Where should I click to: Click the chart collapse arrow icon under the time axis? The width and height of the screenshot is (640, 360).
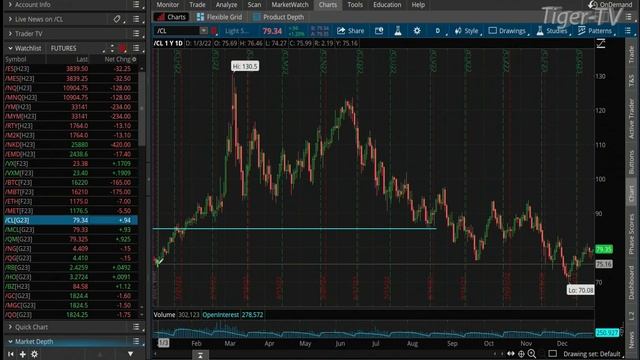(x=200, y=355)
